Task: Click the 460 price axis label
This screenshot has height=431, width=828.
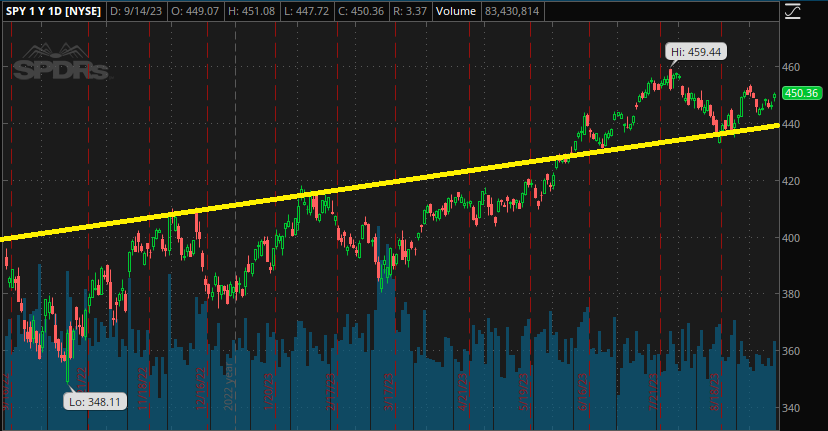Action: point(791,67)
